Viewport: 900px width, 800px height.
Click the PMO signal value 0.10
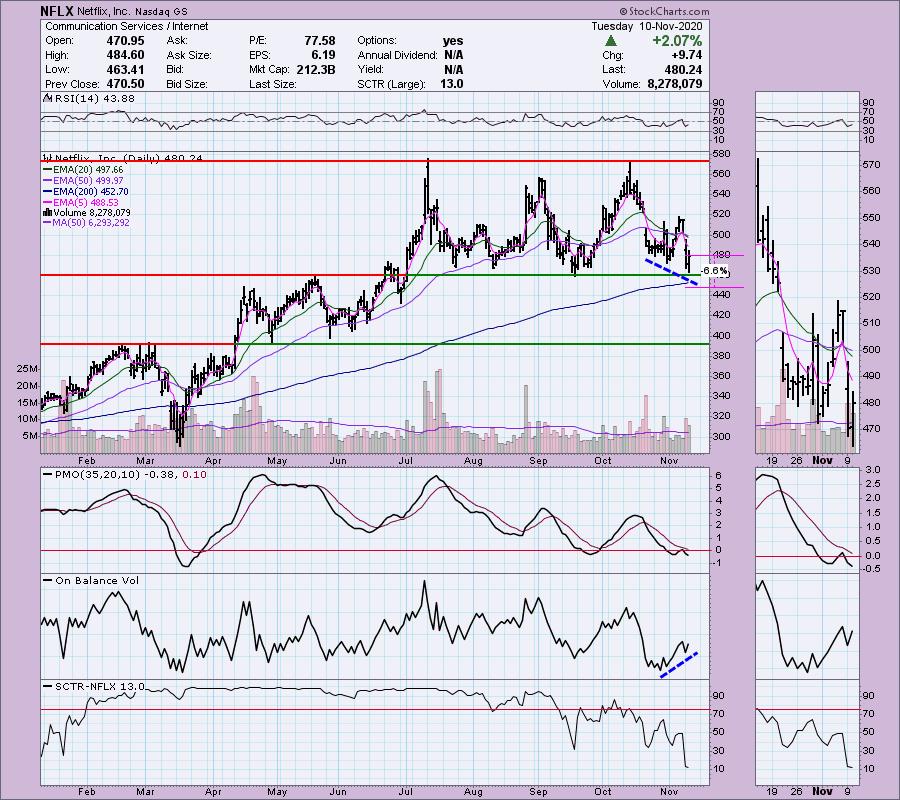coord(195,475)
